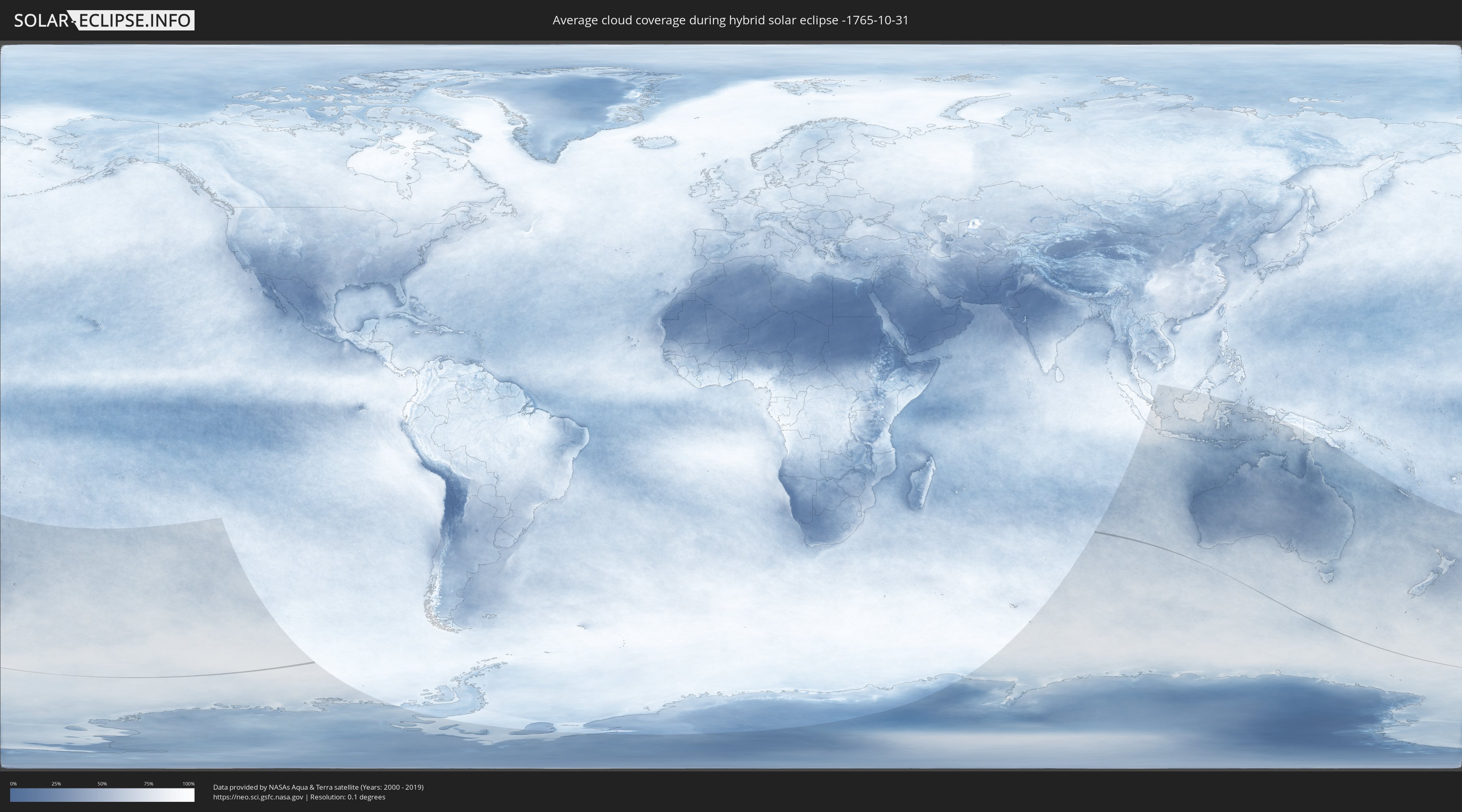The width and height of the screenshot is (1462, 812).
Task: Click the 50% legend label
Action: 102,784
